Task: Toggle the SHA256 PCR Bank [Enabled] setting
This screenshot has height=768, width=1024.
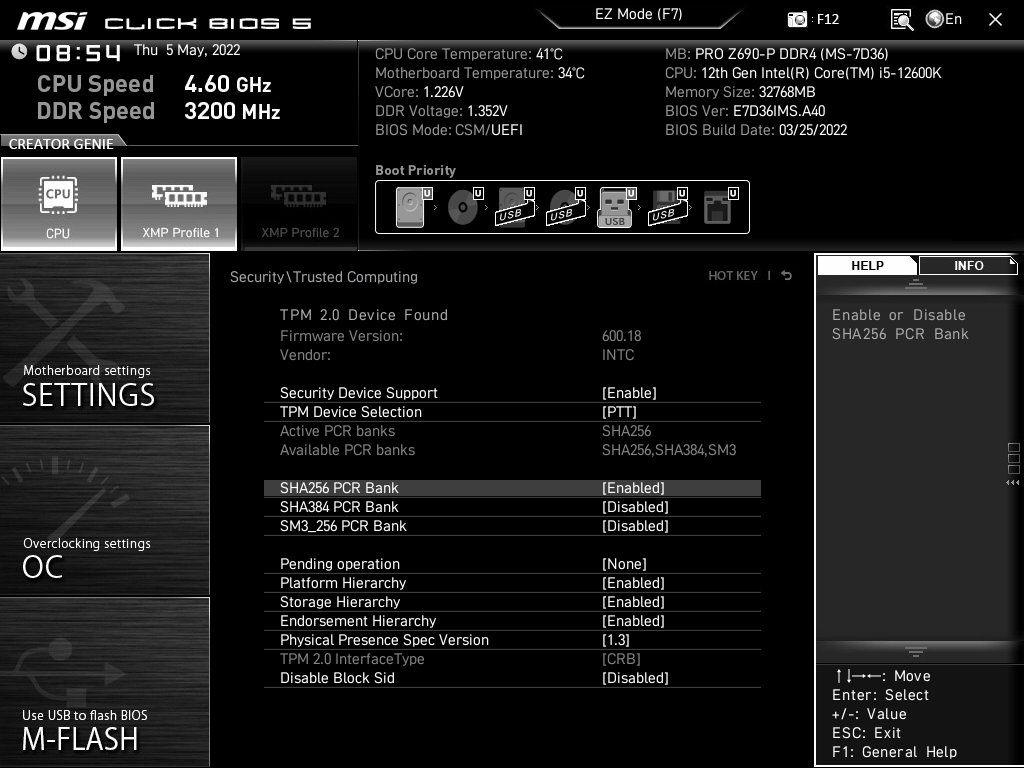Action: (x=512, y=488)
